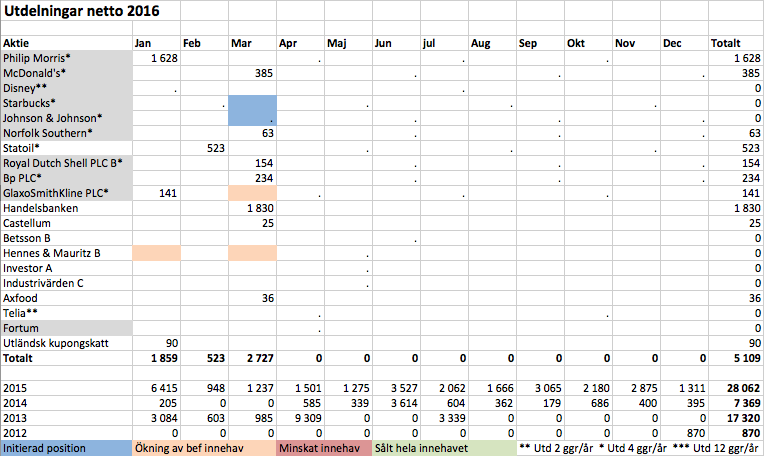764x456 pixels.
Task: Select the 2015 total 28 062
Action: pyautogui.click(x=736, y=388)
